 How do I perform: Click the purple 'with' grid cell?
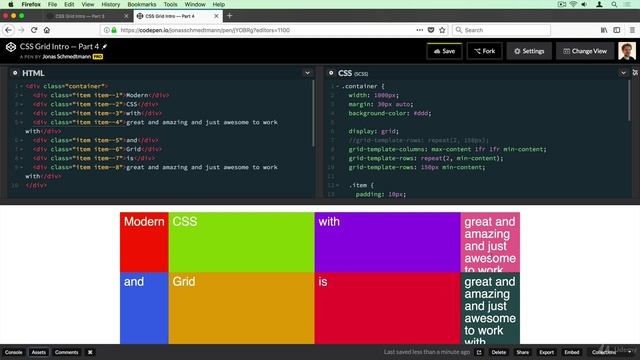tap(387, 242)
